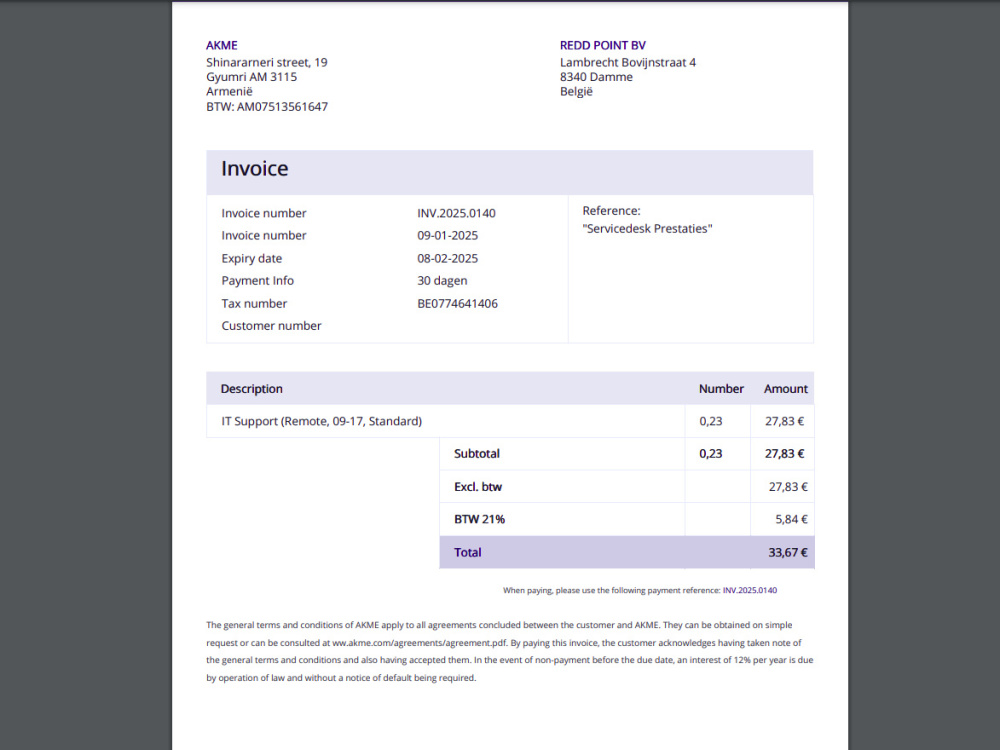The height and width of the screenshot is (750, 1000).
Task: Click the Tax number label
Action: (x=254, y=304)
